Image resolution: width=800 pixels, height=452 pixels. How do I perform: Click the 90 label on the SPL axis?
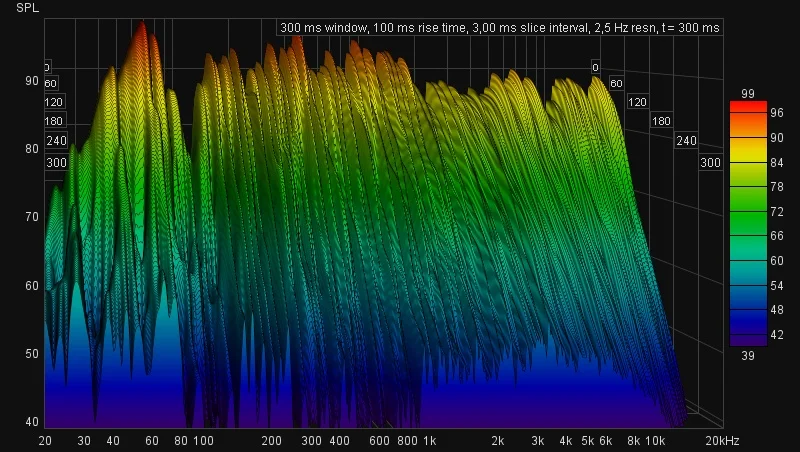click(32, 81)
